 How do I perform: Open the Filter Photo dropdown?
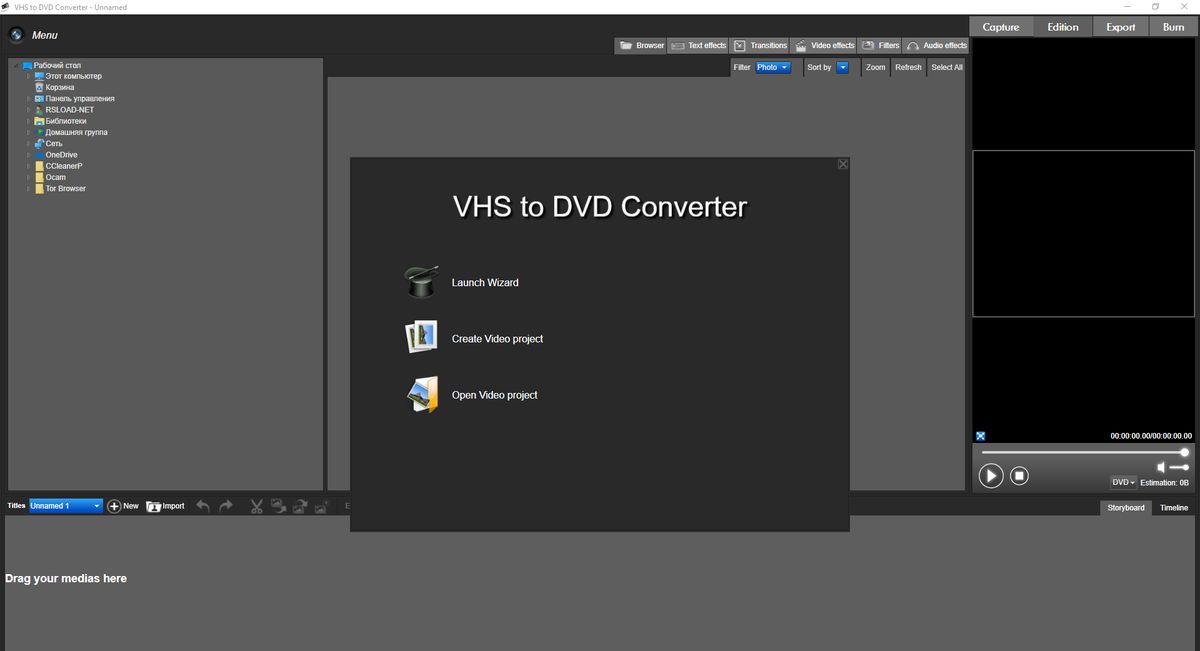[x=772, y=67]
